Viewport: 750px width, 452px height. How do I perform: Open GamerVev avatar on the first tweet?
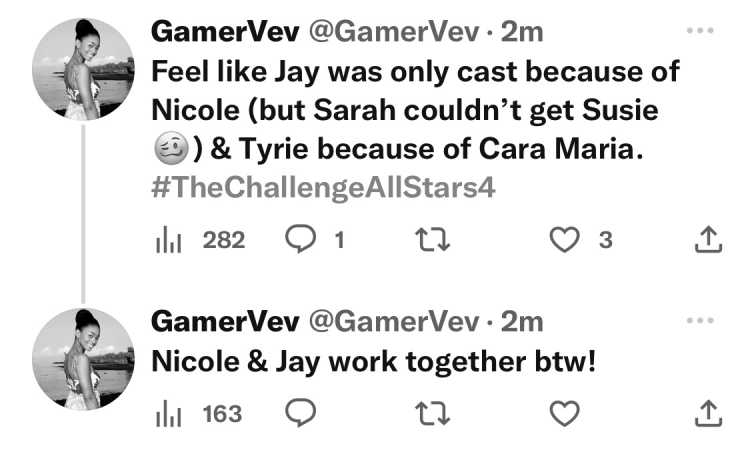(83, 69)
